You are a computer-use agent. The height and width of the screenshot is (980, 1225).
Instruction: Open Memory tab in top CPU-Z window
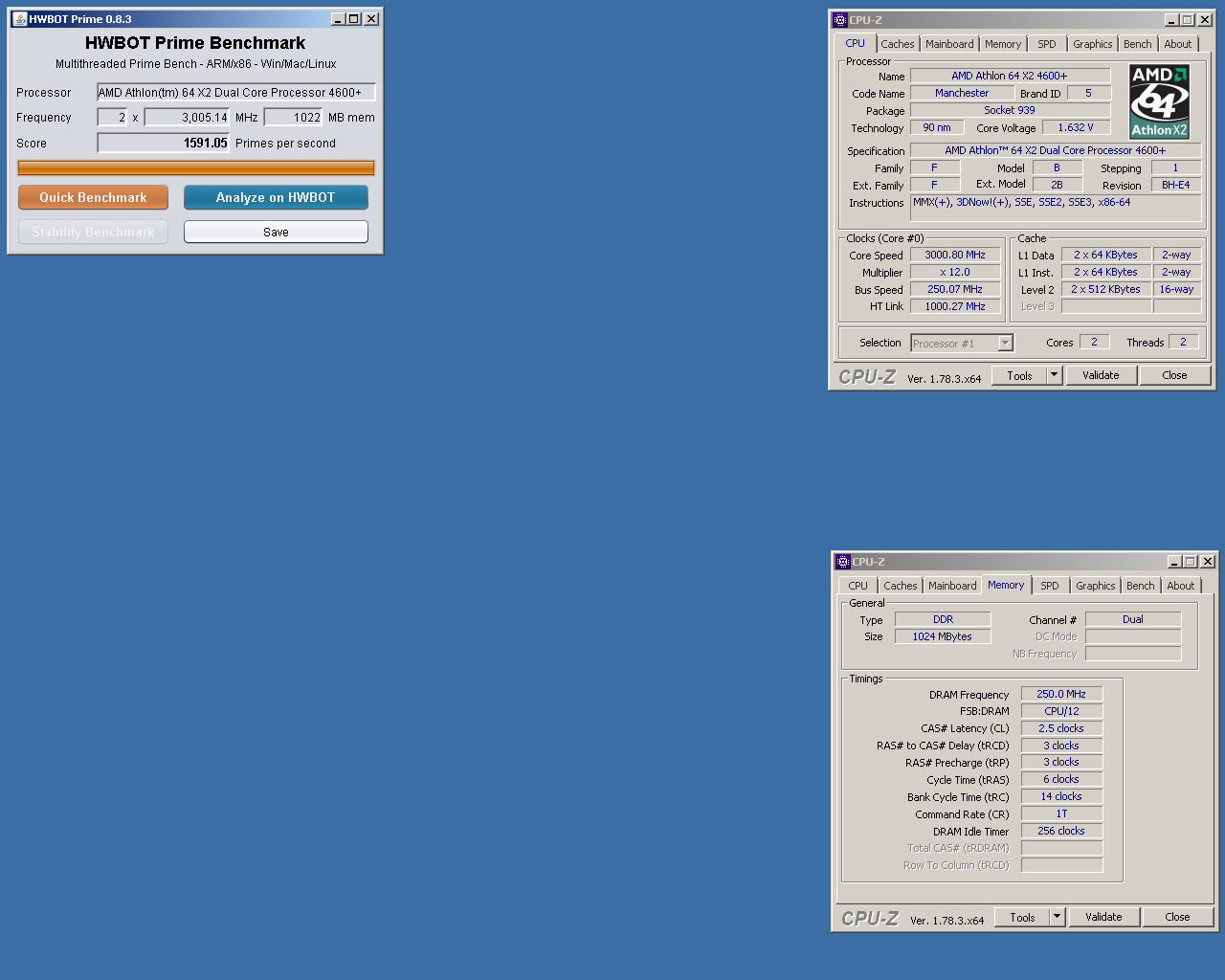[x=1003, y=44]
